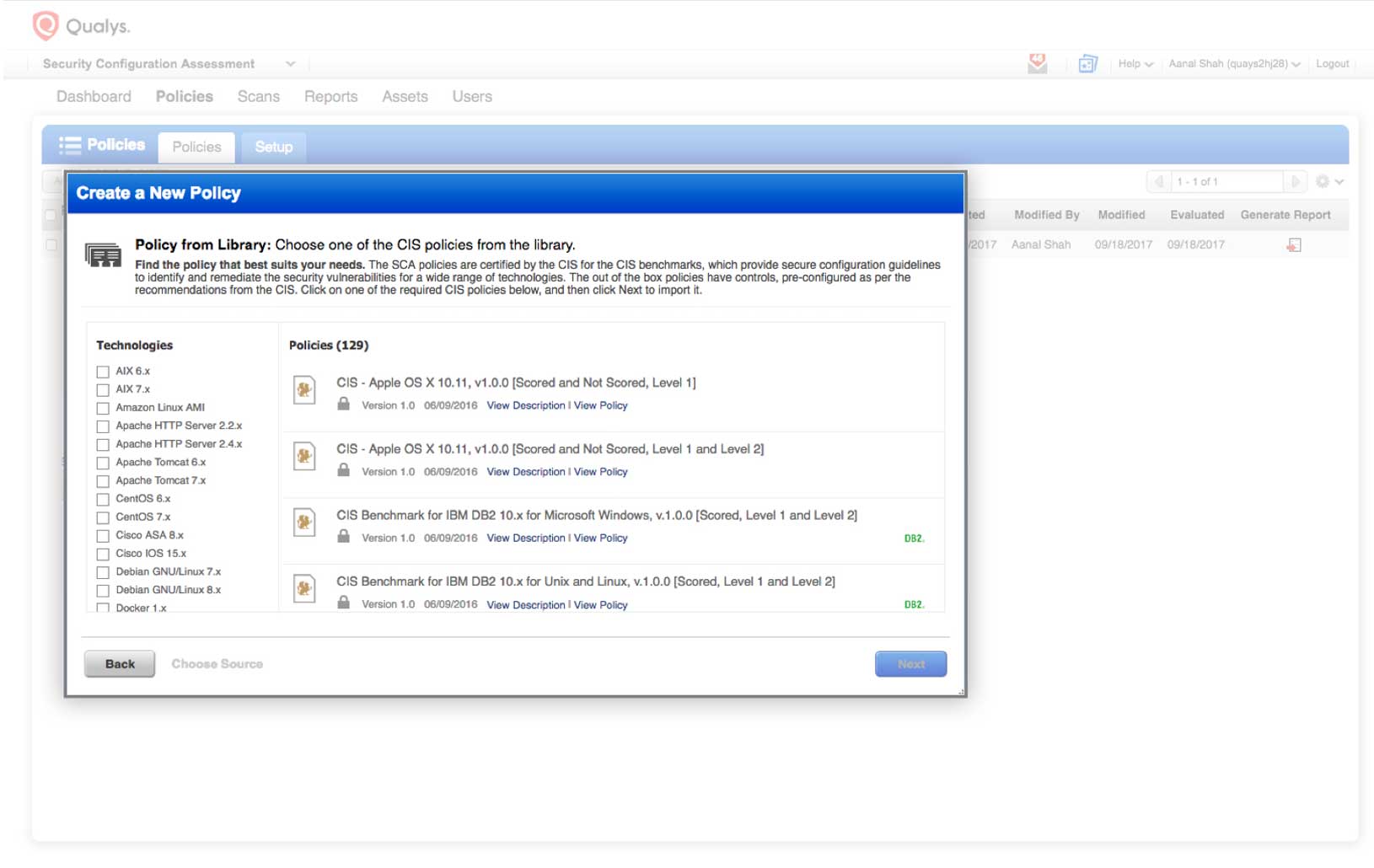Image resolution: width=1374 pixels, height=868 pixels.
Task: Click the Qualys logo
Action: pyautogui.click(x=80, y=25)
